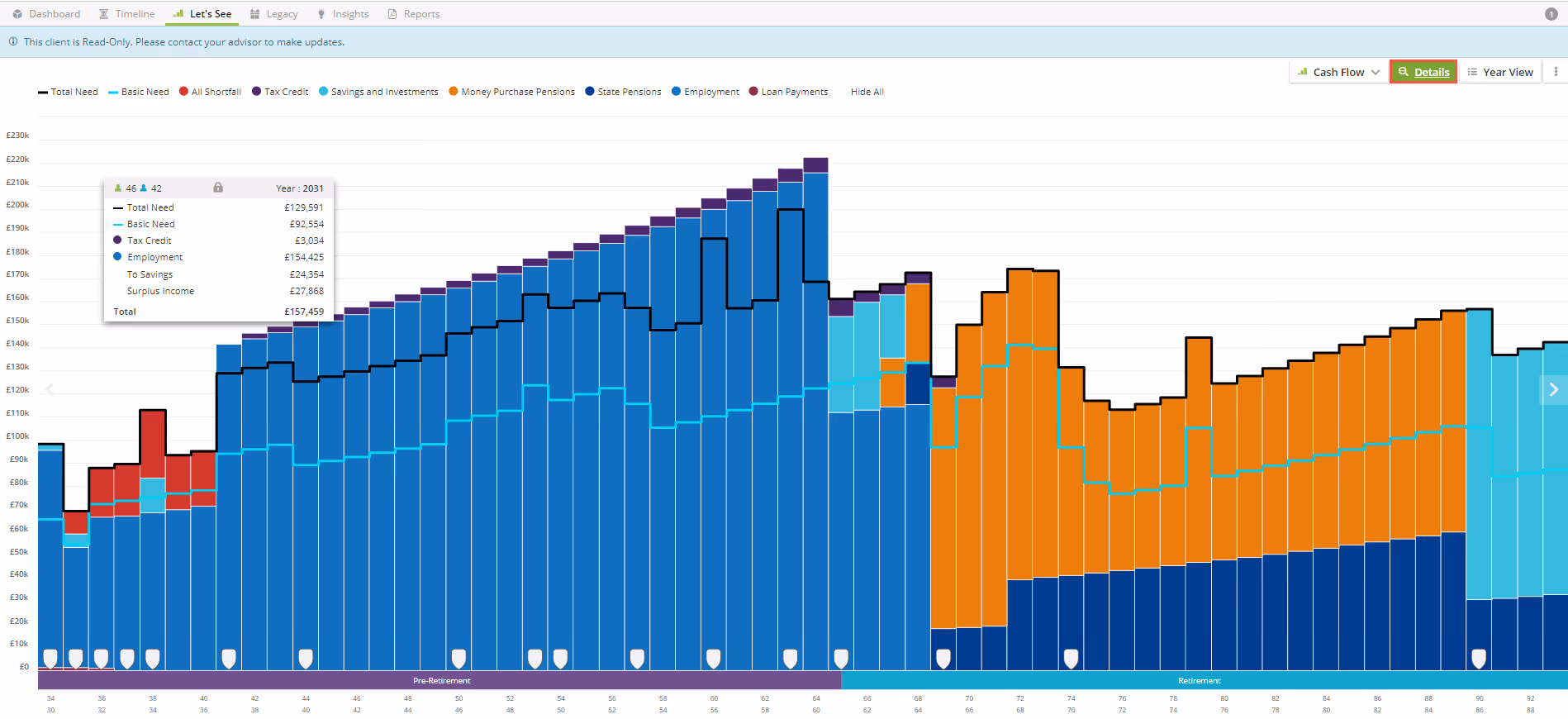Click the read-only info icon
The image size is (1568, 719).
[x=13, y=41]
